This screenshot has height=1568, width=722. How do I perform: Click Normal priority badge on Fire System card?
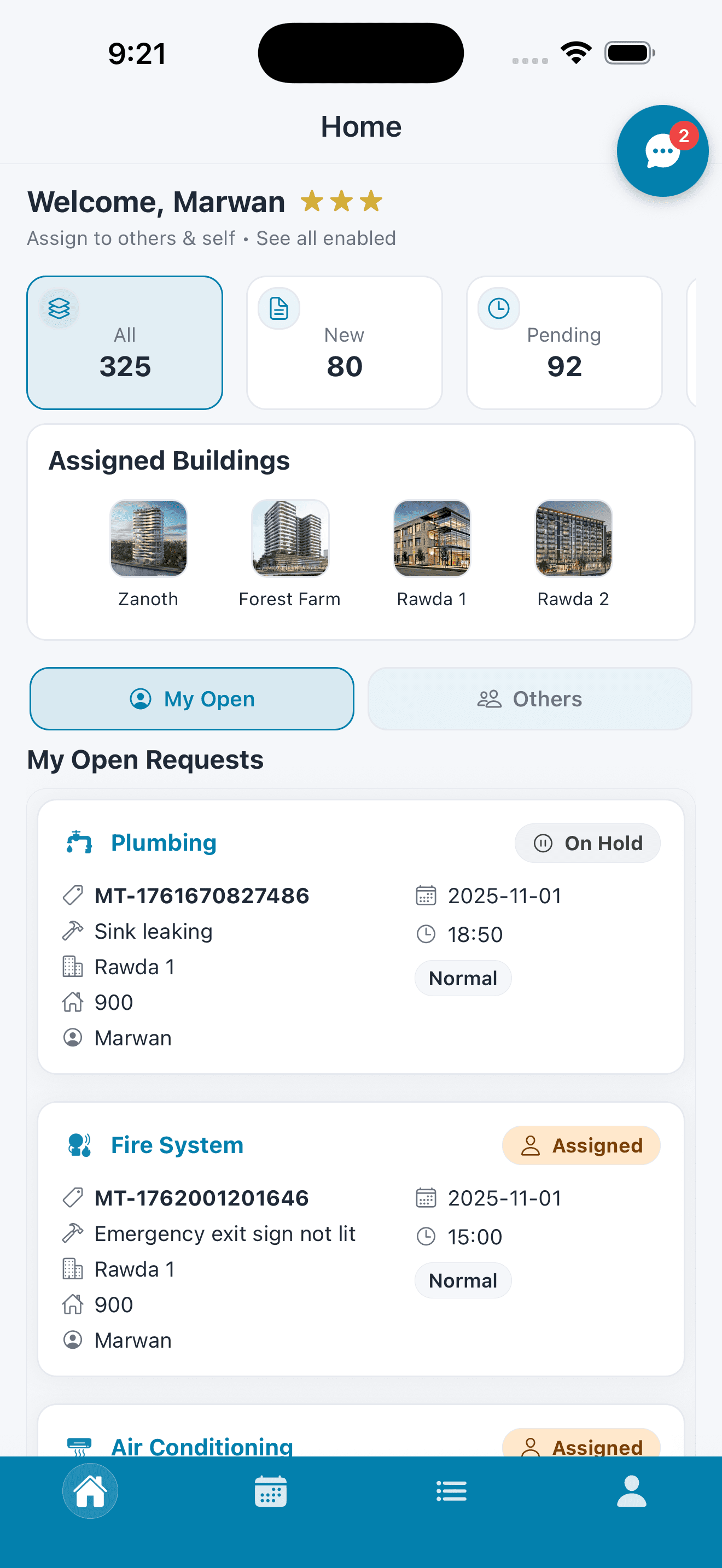tap(463, 1280)
